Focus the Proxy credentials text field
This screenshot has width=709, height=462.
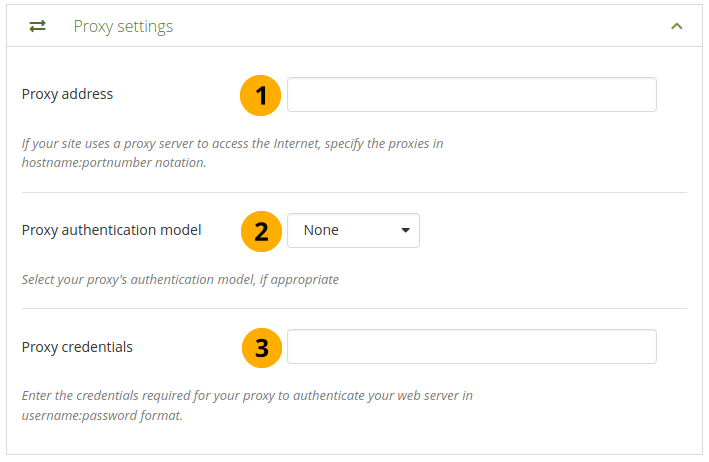[x=471, y=347]
